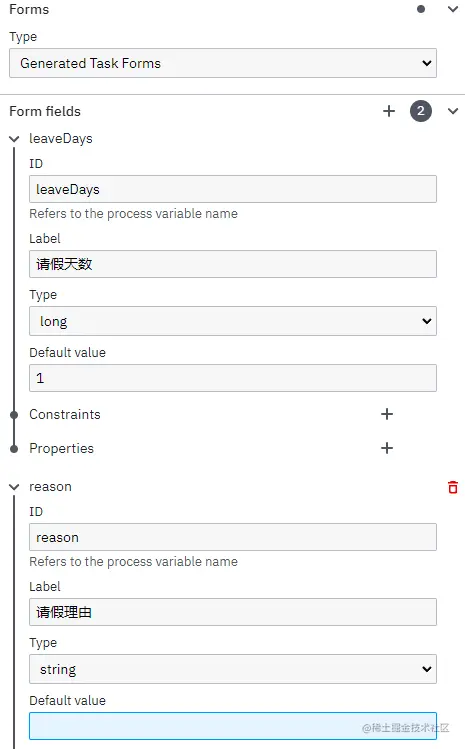Screen dimensions: 465x749
Task: Open the Generated Task Forms type dropdown
Action: click(x=223, y=63)
